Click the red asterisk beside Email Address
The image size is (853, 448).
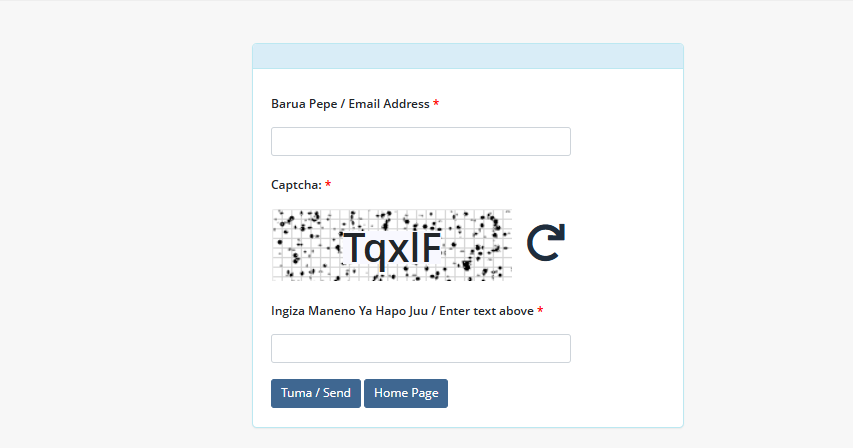pos(436,103)
